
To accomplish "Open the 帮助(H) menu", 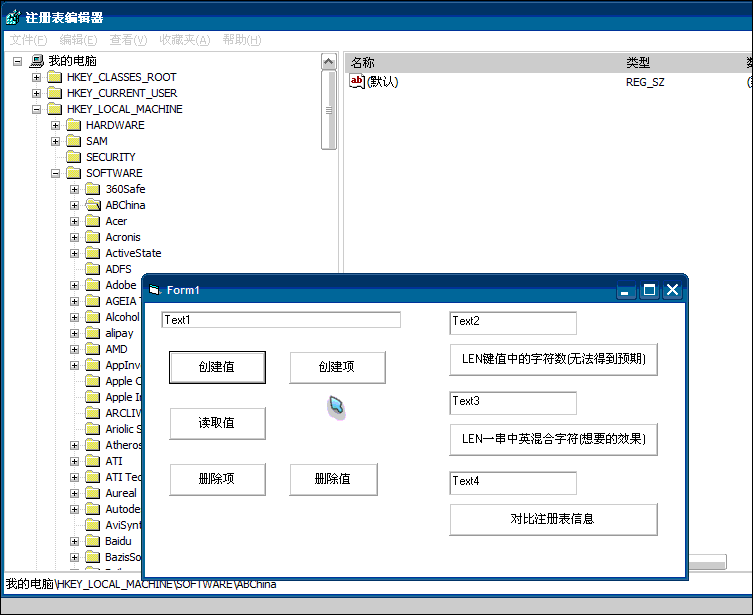I will pyautogui.click(x=242, y=40).
